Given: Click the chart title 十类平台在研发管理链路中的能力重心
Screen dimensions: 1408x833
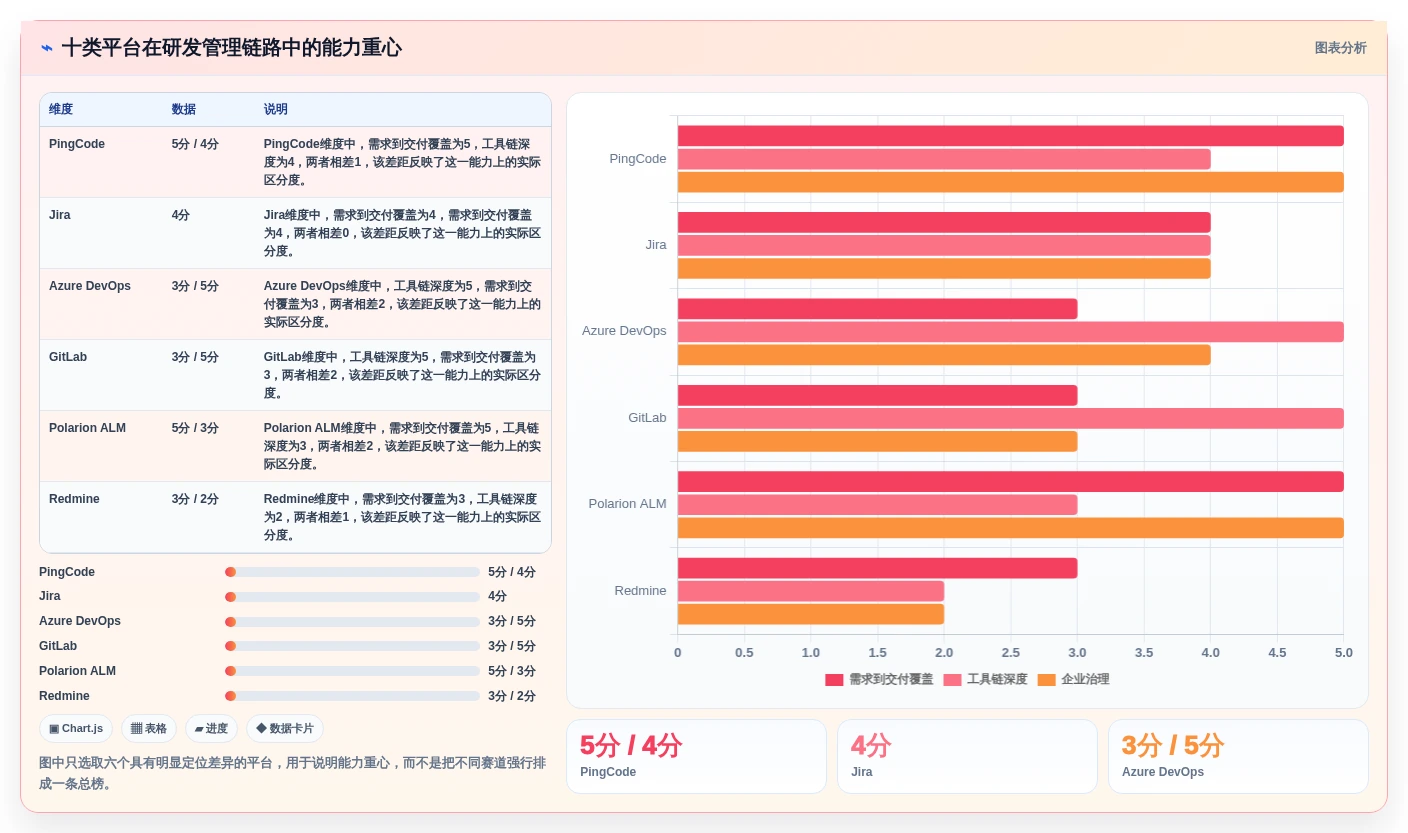Looking at the screenshot, I should coord(232,48).
